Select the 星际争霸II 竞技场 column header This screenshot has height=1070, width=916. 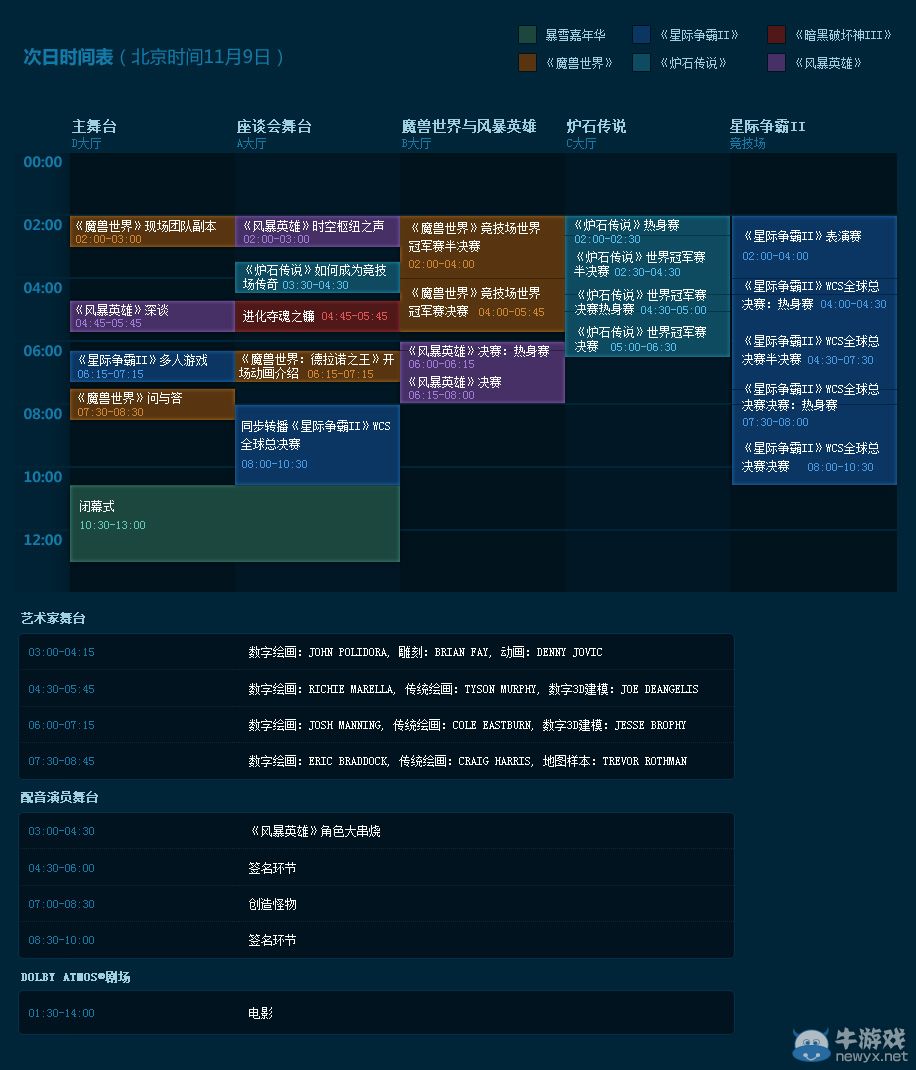767,133
